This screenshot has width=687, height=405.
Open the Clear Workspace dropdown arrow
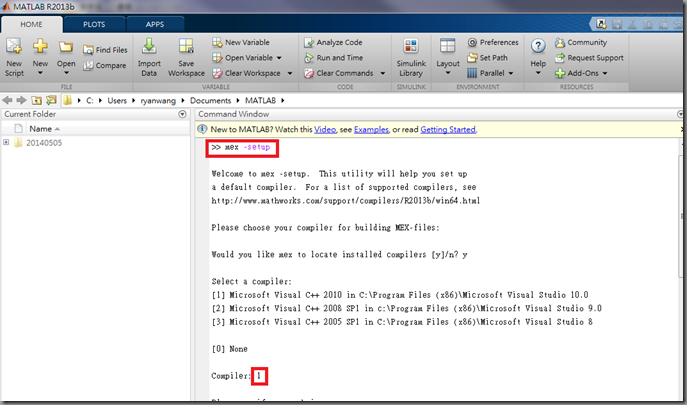290,73
